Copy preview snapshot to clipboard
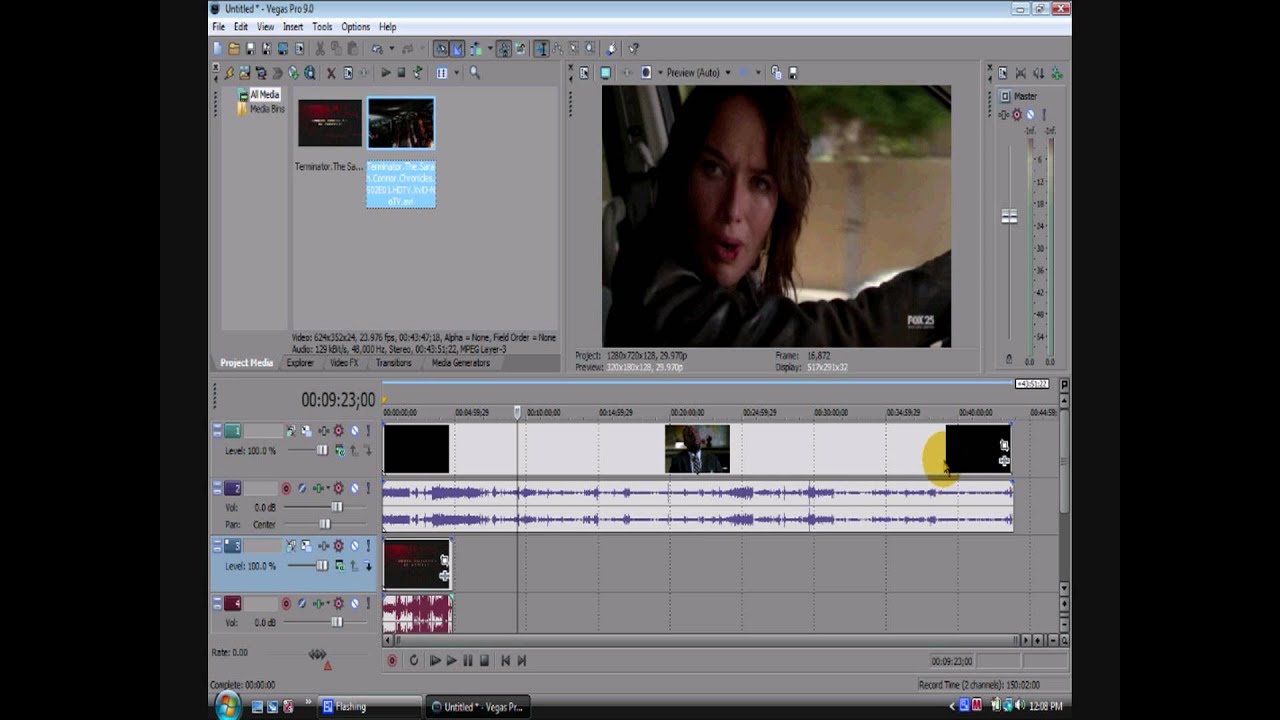 pos(776,72)
